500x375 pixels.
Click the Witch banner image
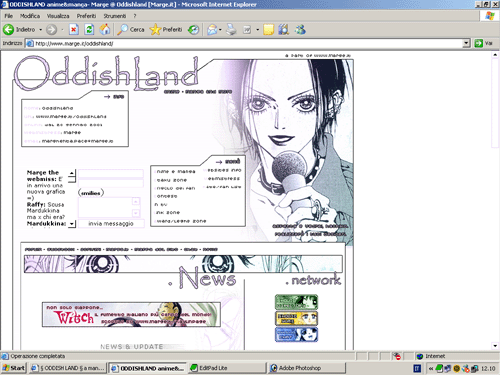pyautogui.click(x=131, y=314)
